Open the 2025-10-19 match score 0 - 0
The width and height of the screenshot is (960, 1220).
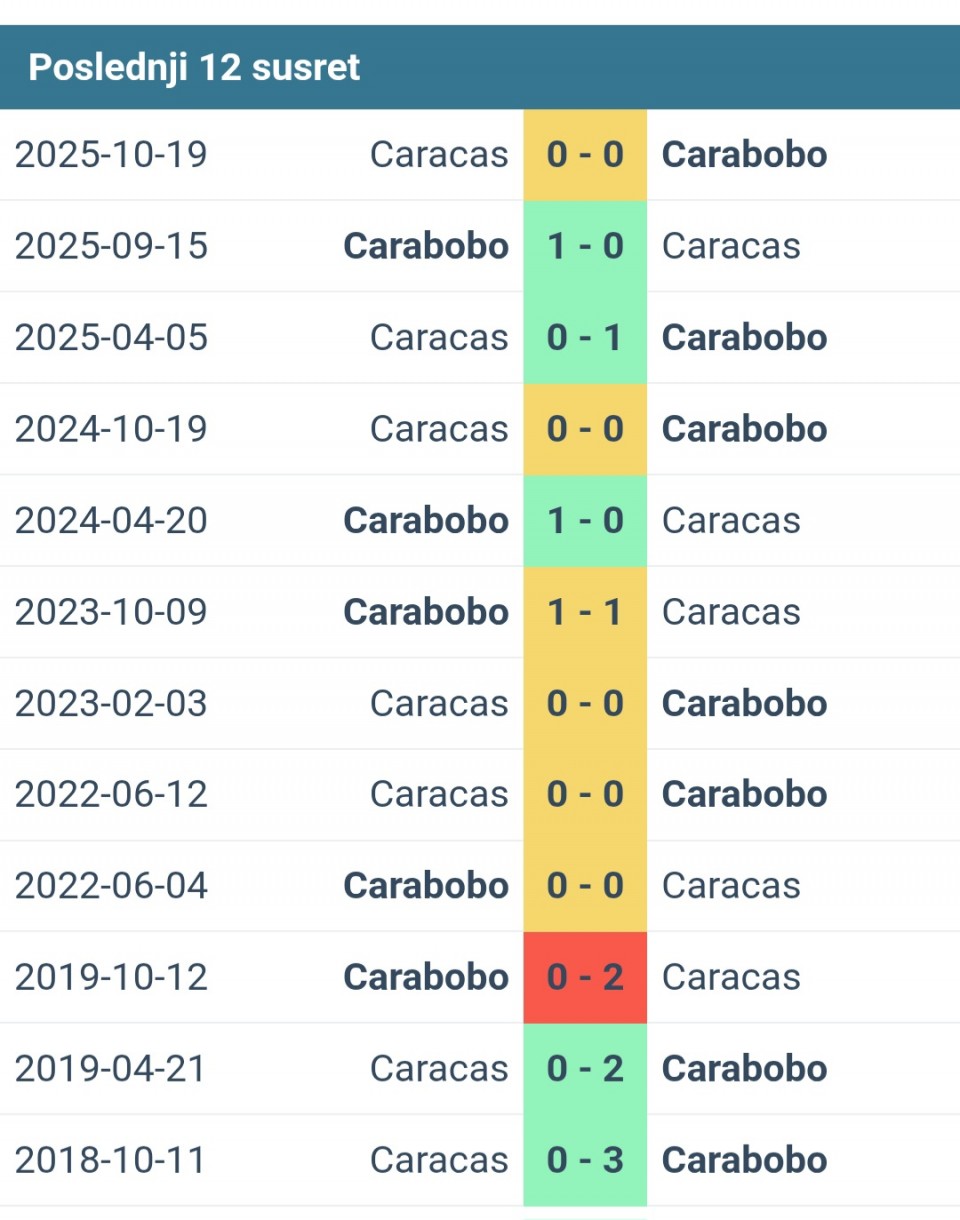[x=585, y=155]
